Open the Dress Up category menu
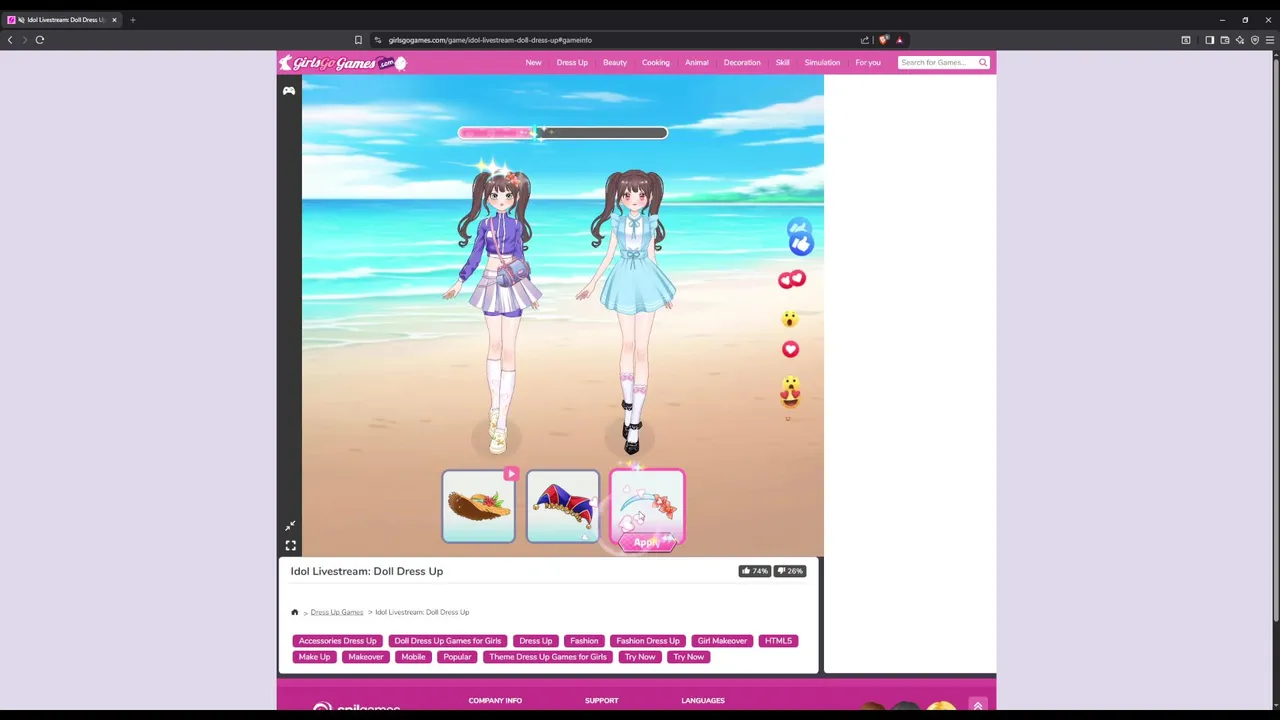The height and width of the screenshot is (720, 1280). click(x=572, y=63)
